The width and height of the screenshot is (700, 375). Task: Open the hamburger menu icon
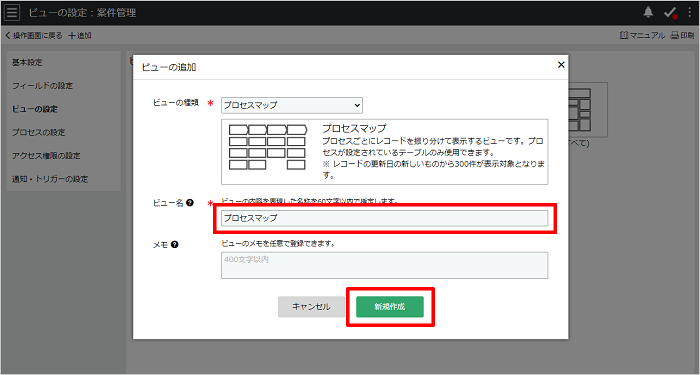coord(12,12)
